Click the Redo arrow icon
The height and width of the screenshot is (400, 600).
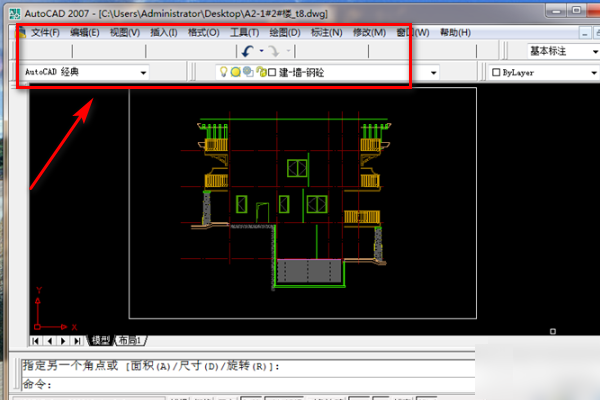(274, 51)
